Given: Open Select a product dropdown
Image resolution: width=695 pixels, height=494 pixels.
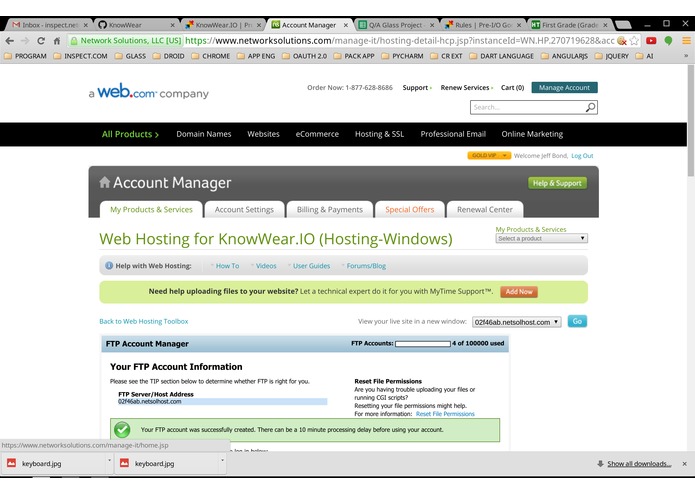Looking at the screenshot, I should point(542,238).
